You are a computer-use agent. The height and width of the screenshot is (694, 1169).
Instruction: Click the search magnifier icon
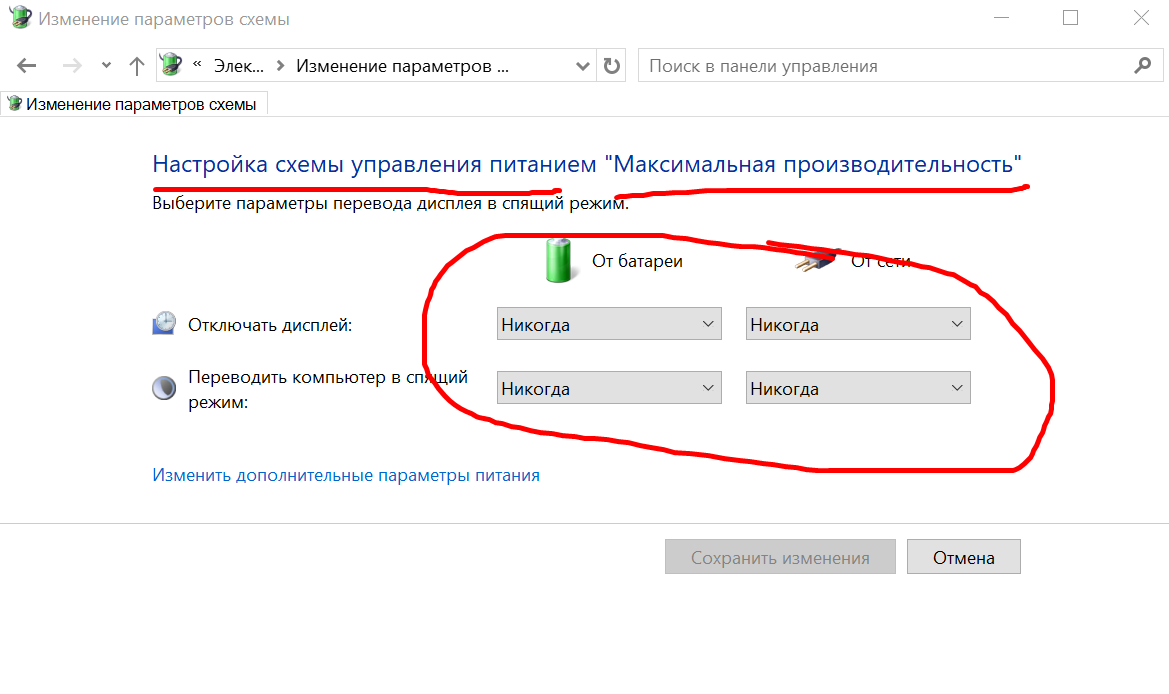1142,65
